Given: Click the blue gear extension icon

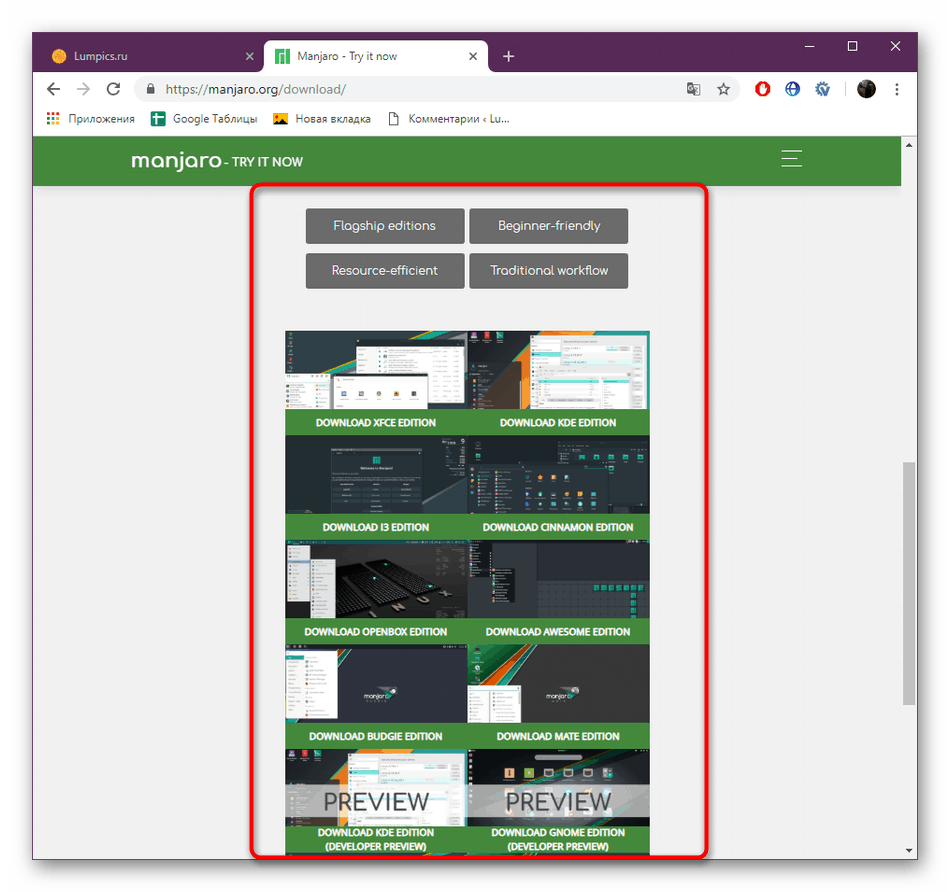Looking at the screenshot, I should pyautogui.click(x=822, y=89).
